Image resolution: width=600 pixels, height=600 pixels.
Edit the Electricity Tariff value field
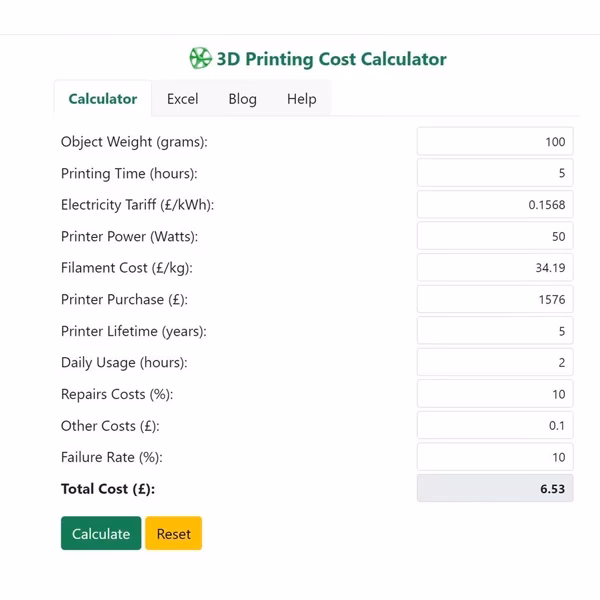coord(494,205)
